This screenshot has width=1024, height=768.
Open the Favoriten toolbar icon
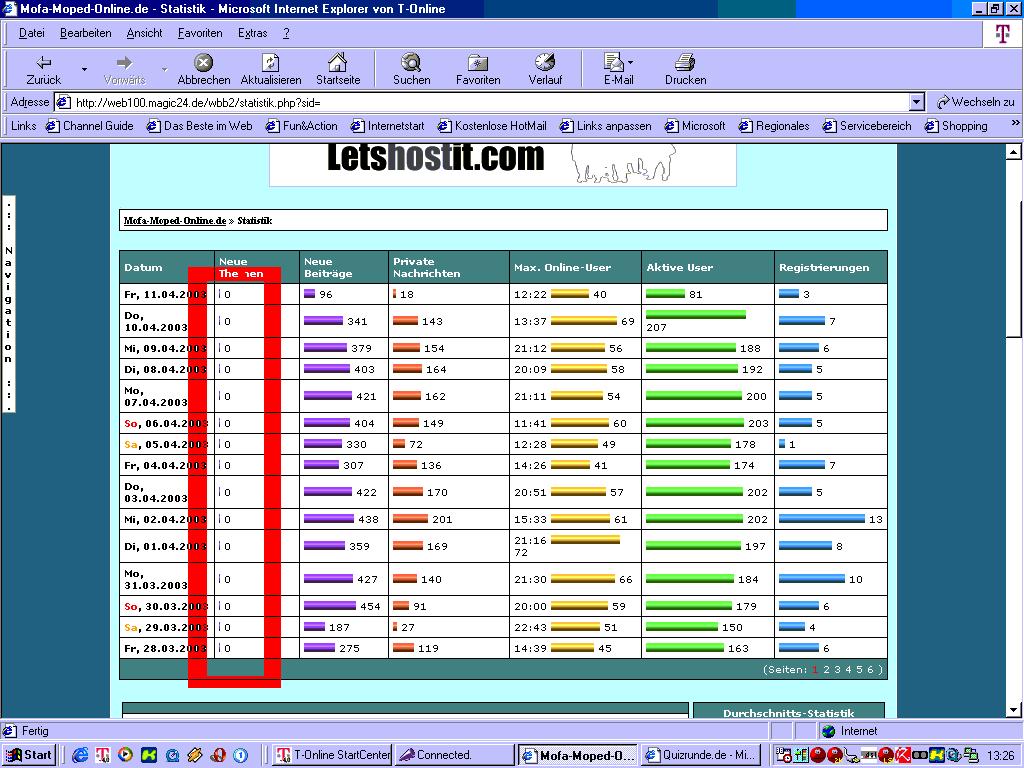(478, 63)
